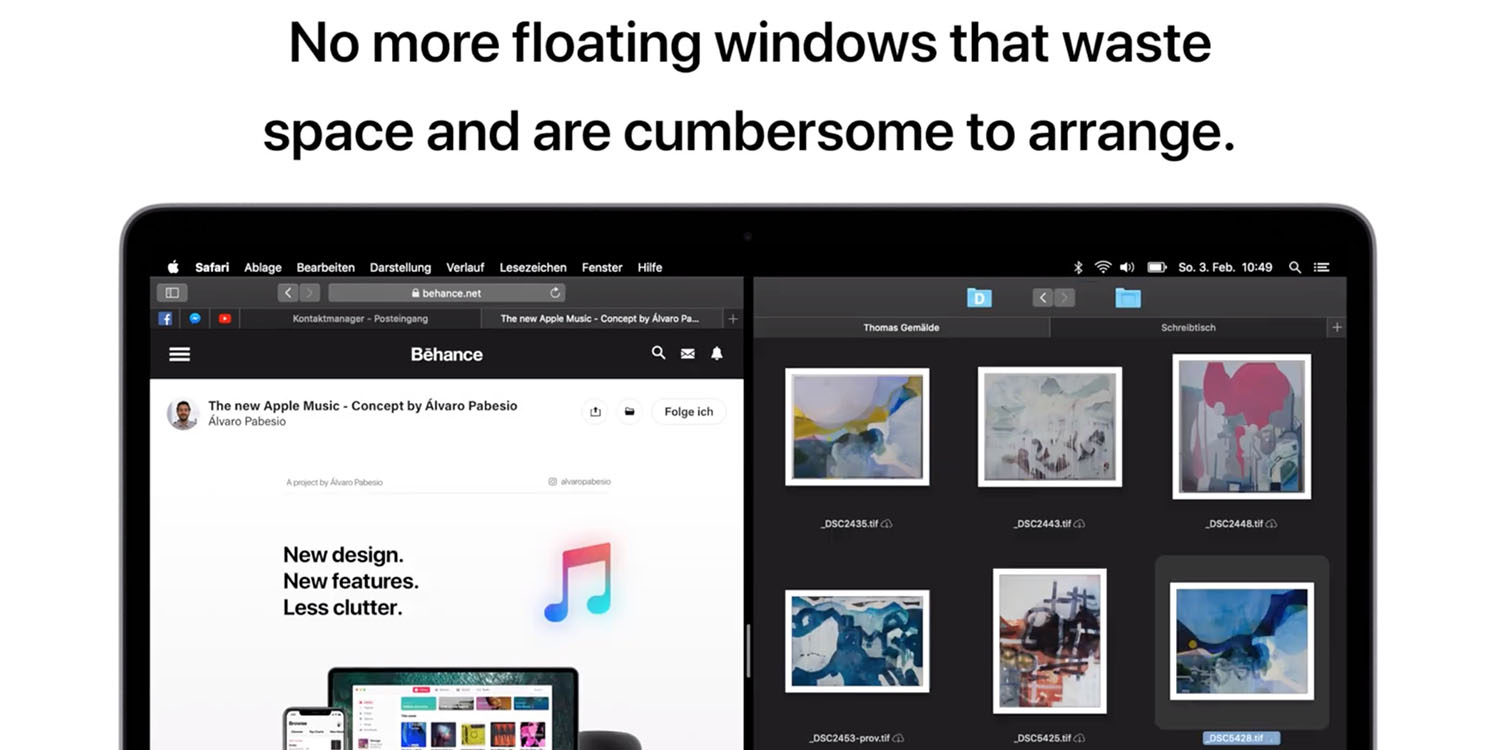This screenshot has height=750, width=1500.
Task: Switch to Kontaktmanager - Posteingang tab
Action: tap(360, 319)
